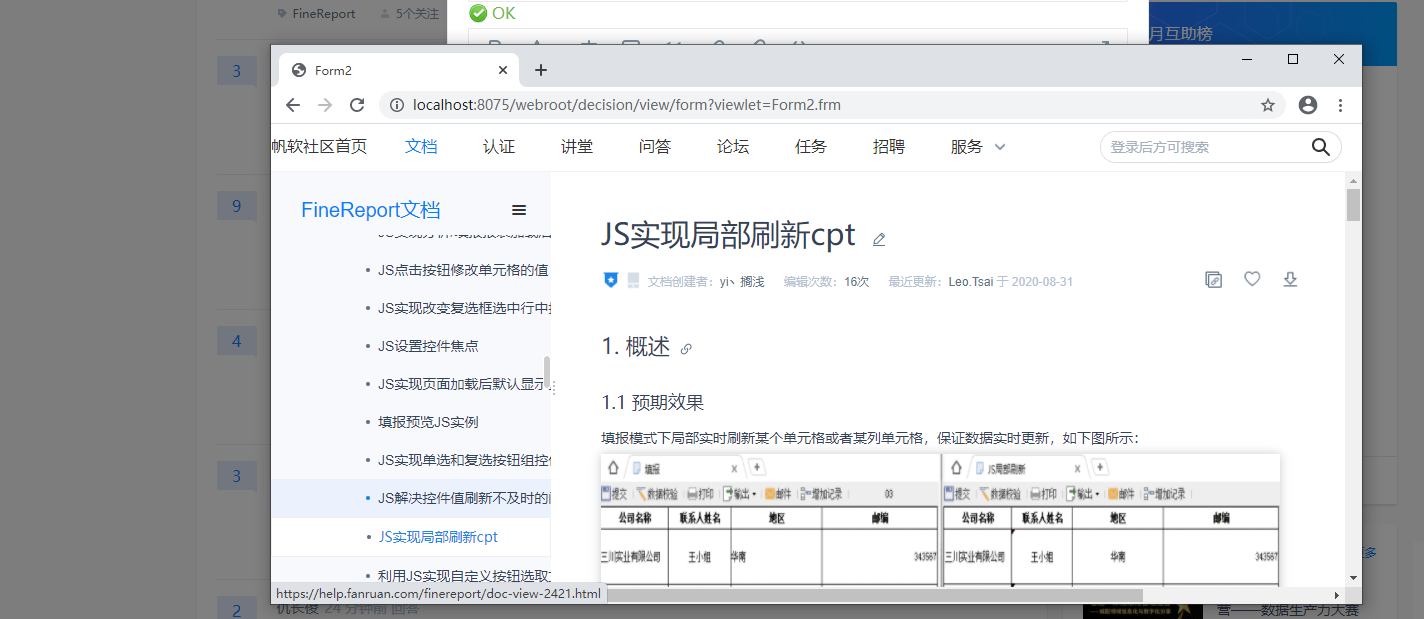Viewport: 1424px width, 619px height.
Task: Open the Chrome three-dot menu
Action: 1341,105
